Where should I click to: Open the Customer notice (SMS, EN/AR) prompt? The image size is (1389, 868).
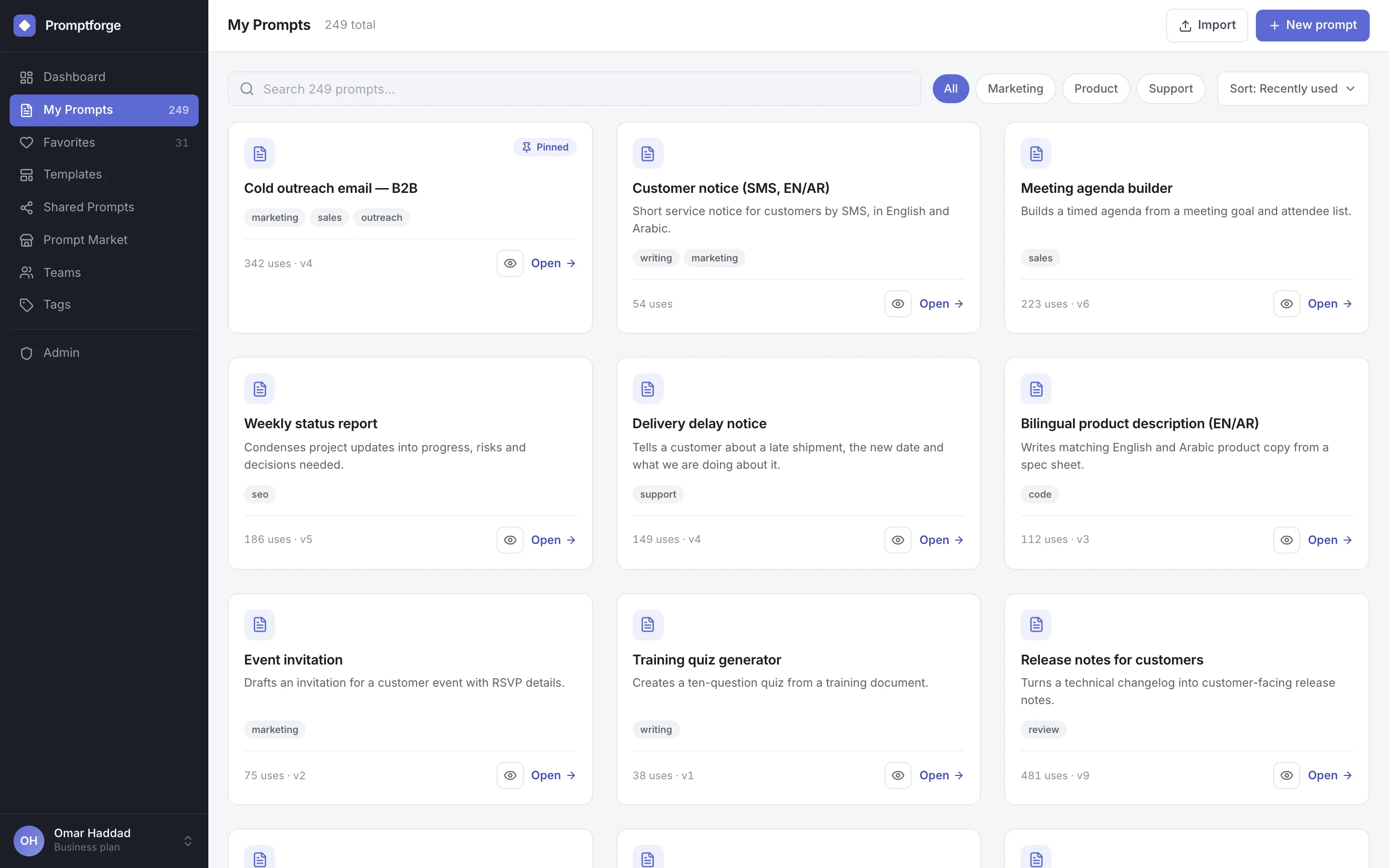click(x=941, y=304)
